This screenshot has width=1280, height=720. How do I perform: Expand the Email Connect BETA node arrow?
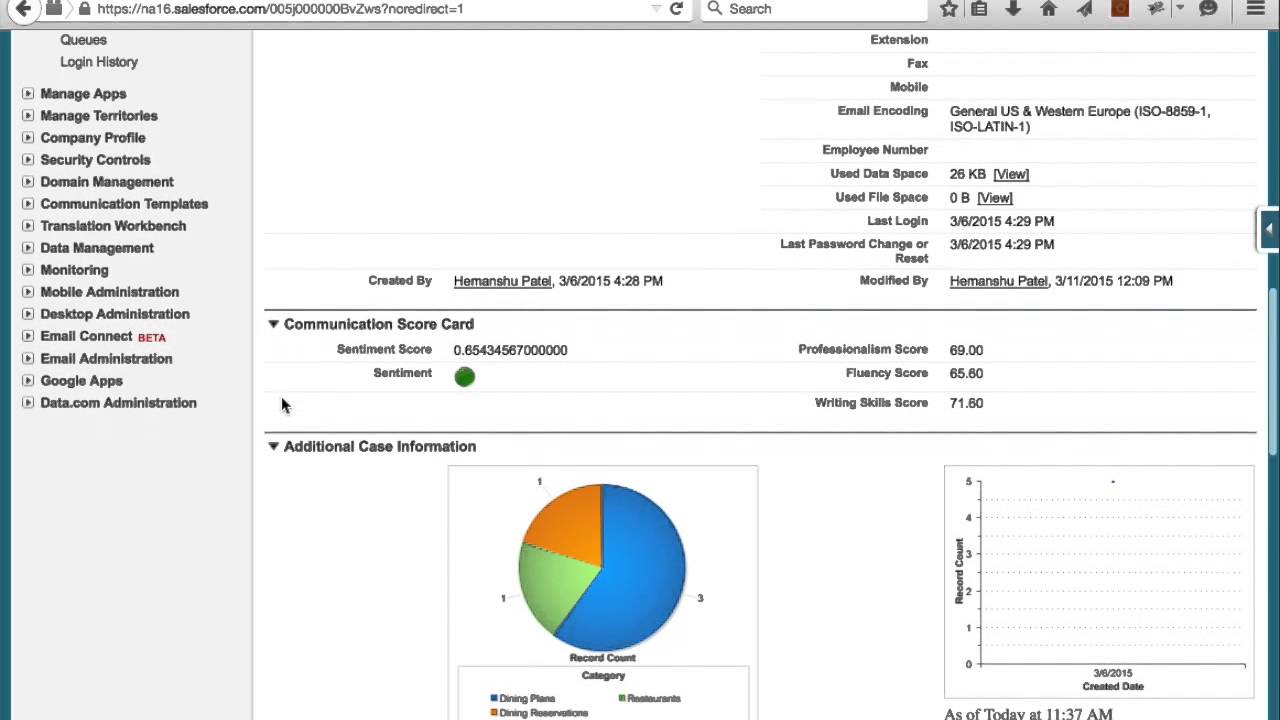coord(28,336)
